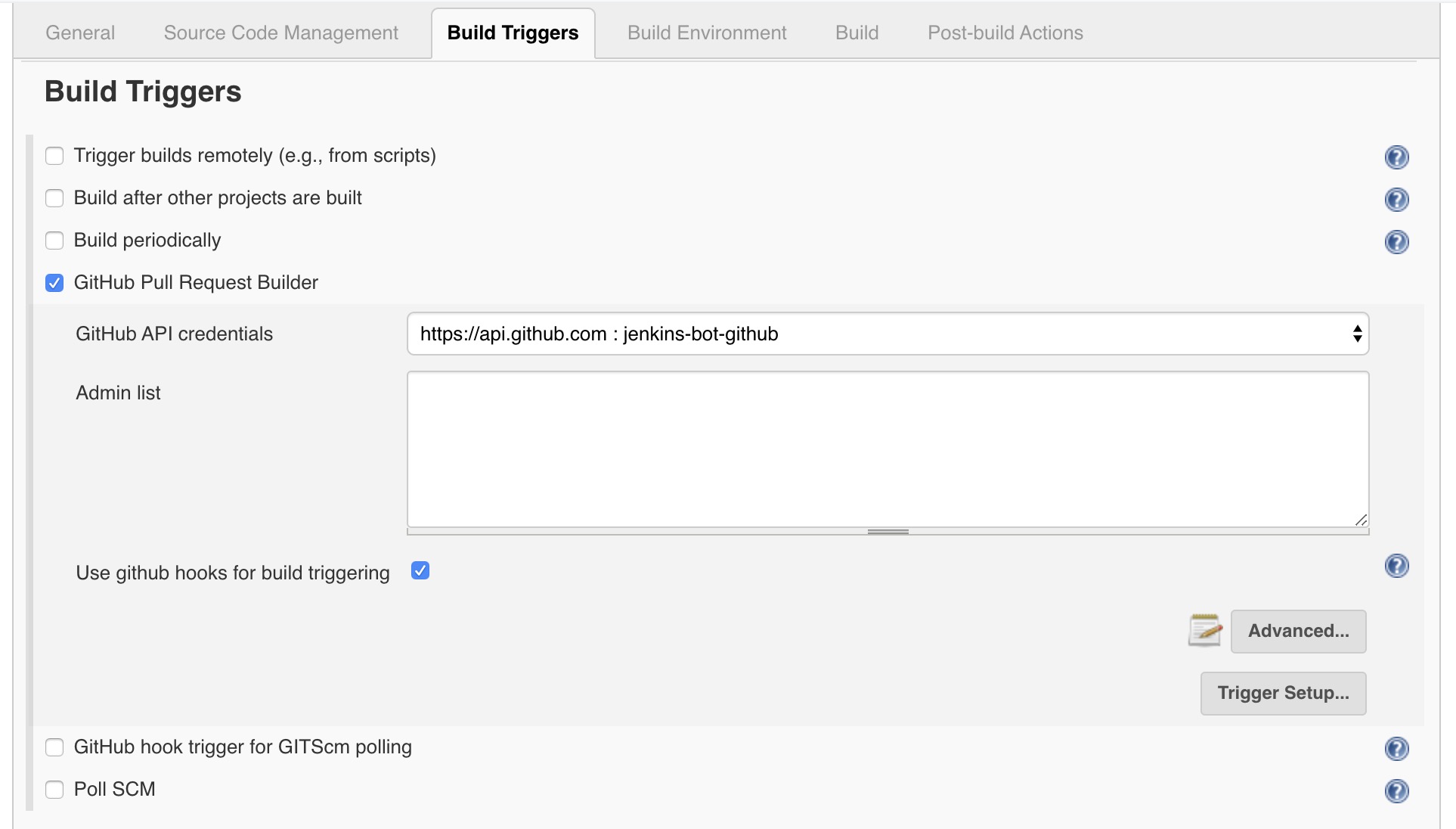The image size is (1456, 829).
Task: Click the Trigger Setup button
Action: [1283, 693]
